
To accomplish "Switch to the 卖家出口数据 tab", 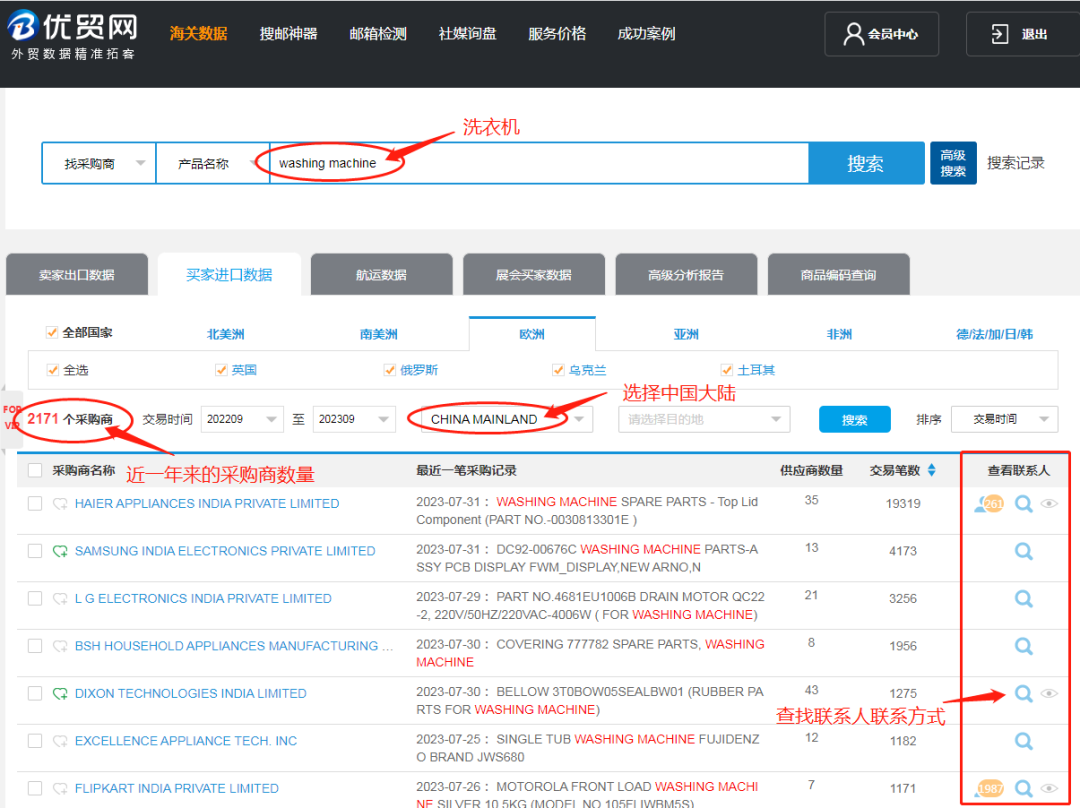I will click(x=77, y=275).
